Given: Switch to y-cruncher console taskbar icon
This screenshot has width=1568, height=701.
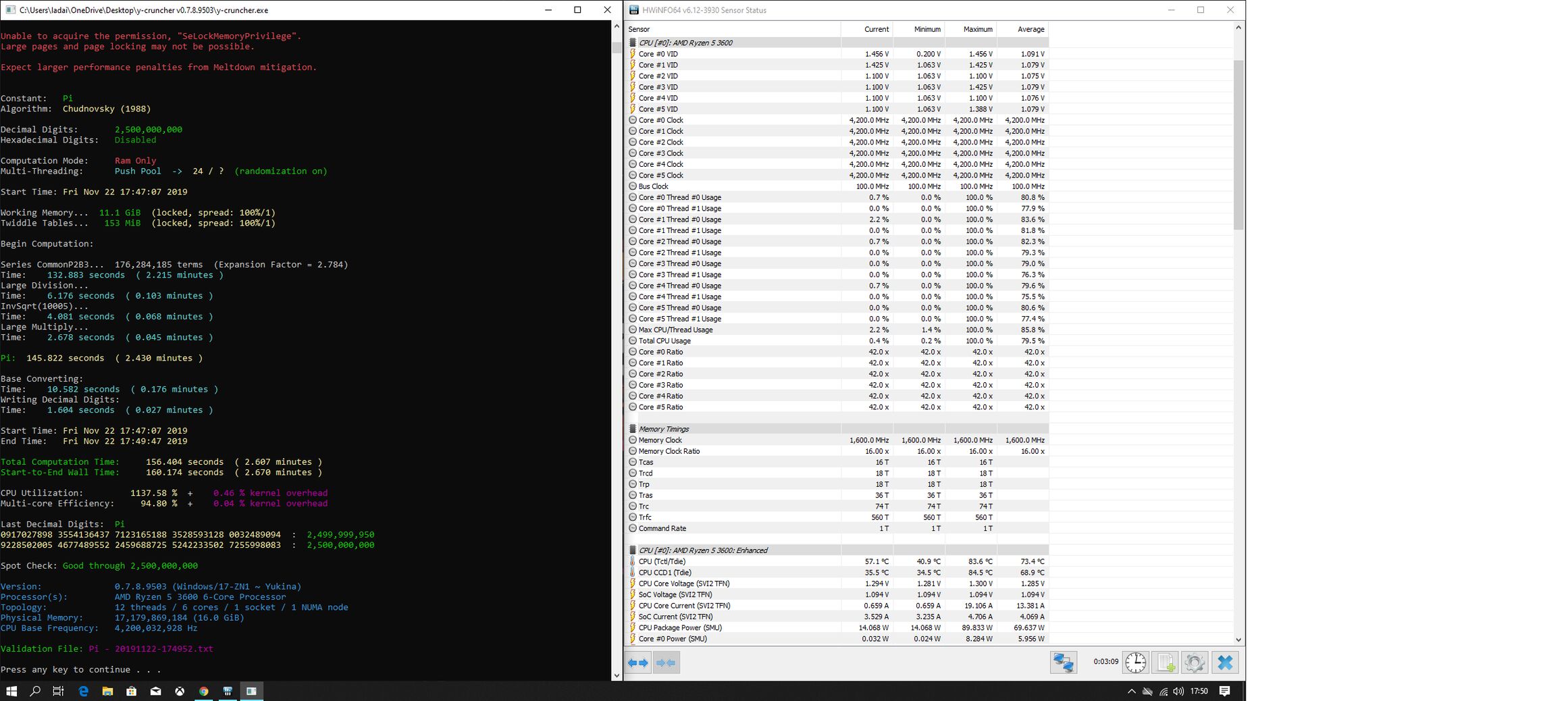Looking at the screenshot, I should coord(252,691).
